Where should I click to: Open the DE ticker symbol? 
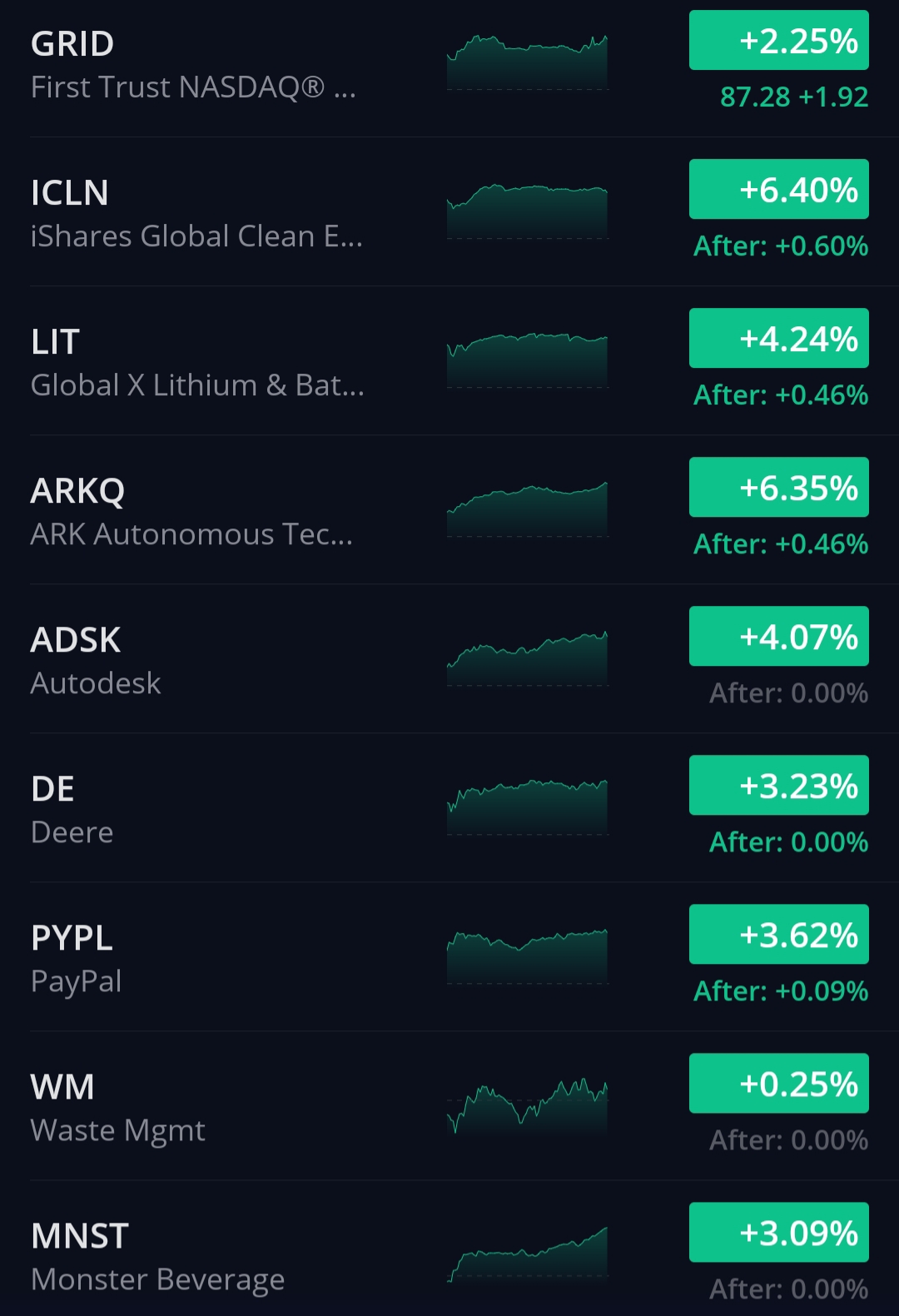tap(52, 789)
